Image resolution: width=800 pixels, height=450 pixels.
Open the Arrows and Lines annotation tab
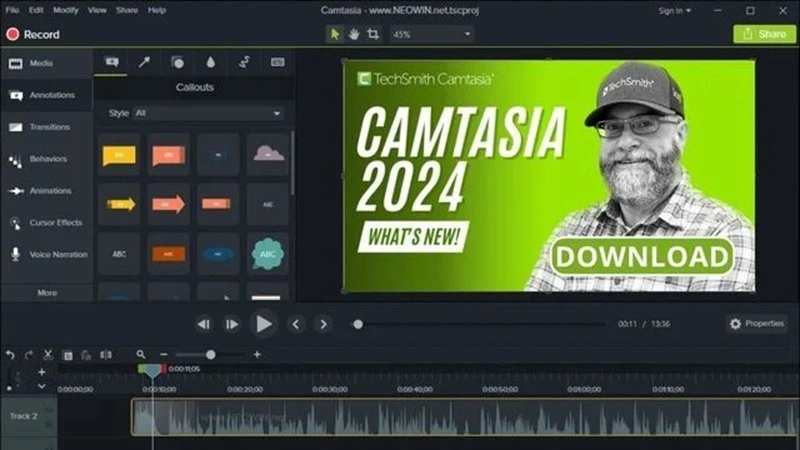coord(144,62)
